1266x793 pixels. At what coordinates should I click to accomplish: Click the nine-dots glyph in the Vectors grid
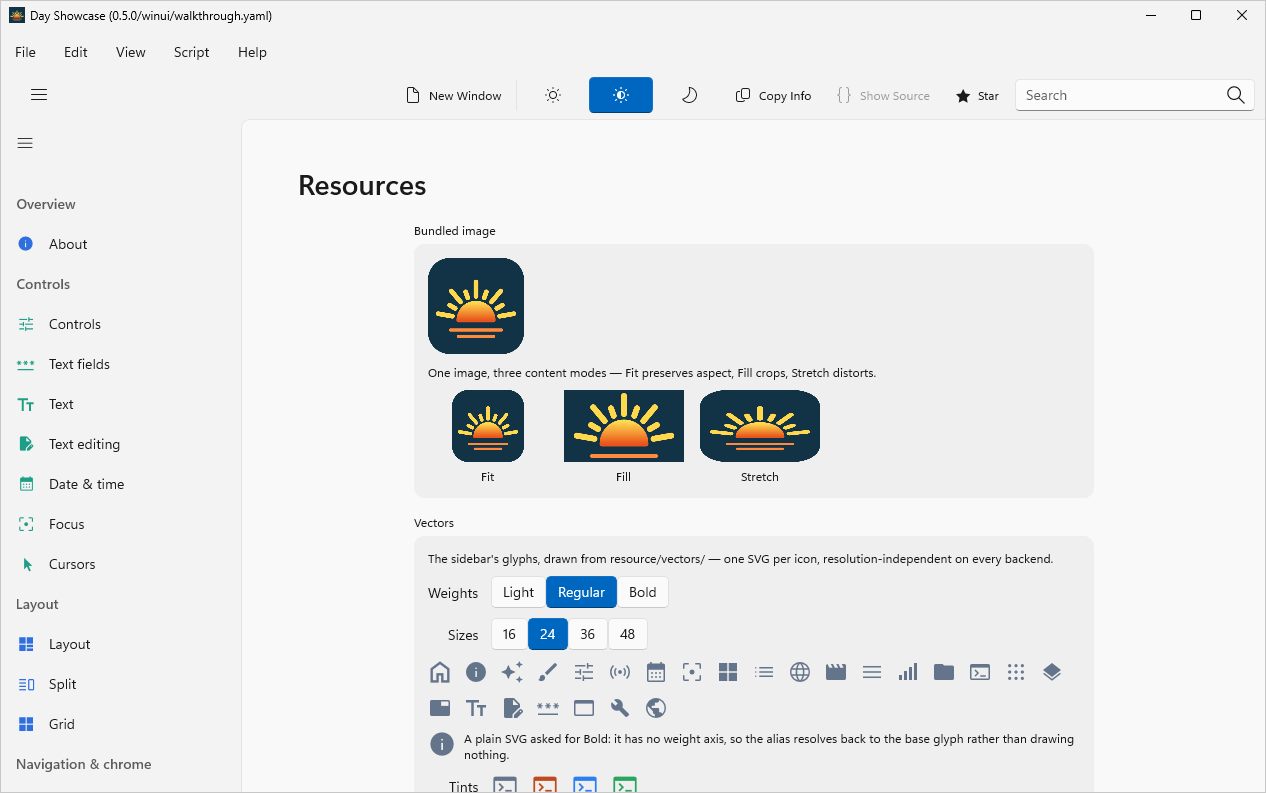1016,672
